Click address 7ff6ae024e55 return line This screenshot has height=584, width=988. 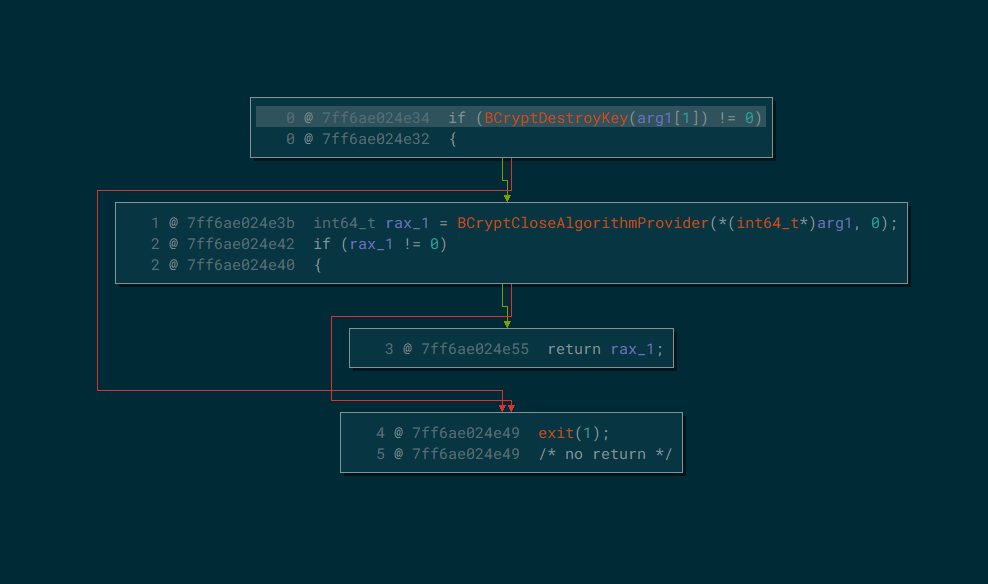pos(474,349)
